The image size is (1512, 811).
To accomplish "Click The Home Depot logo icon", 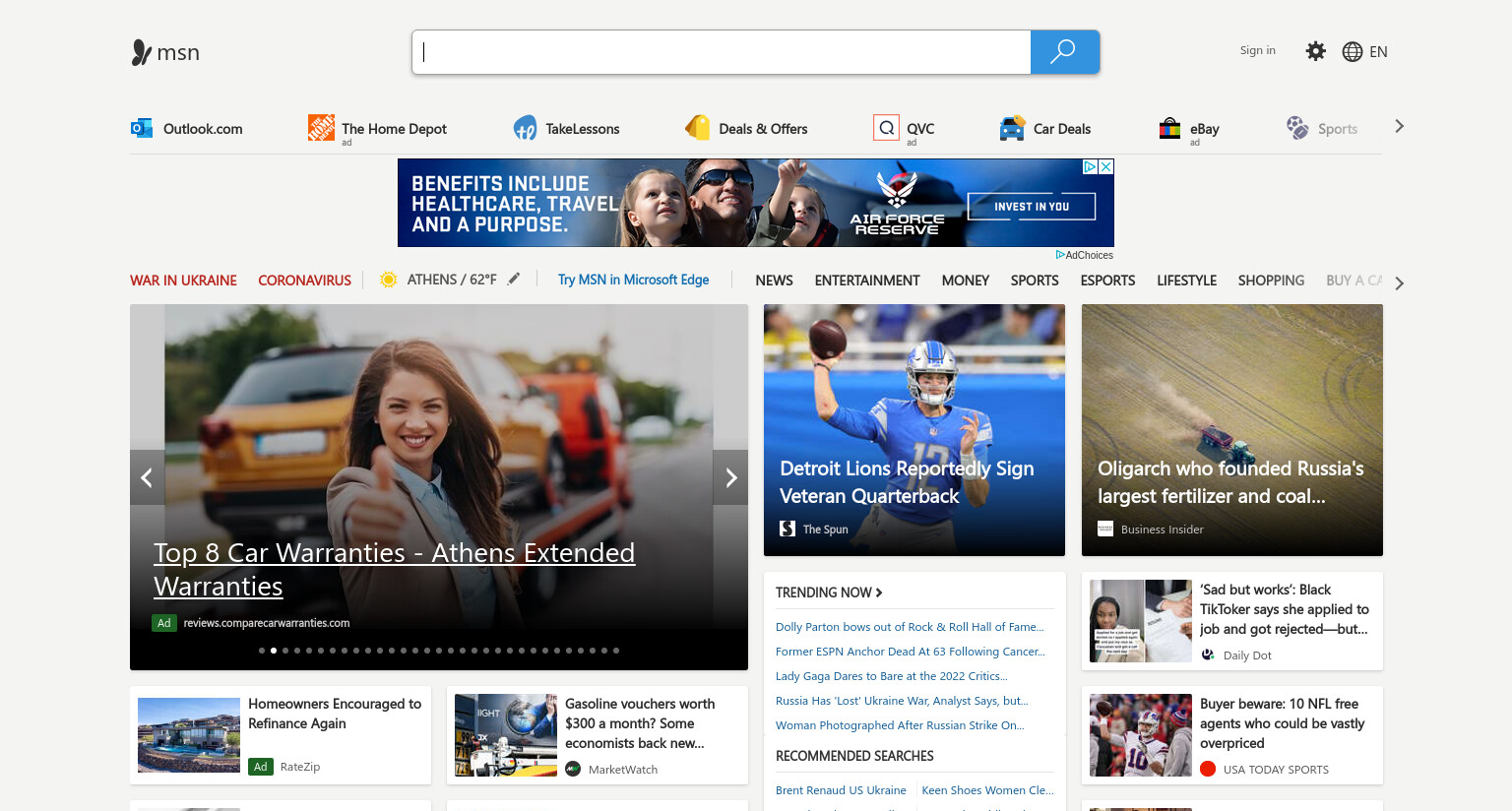I will tap(321, 127).
